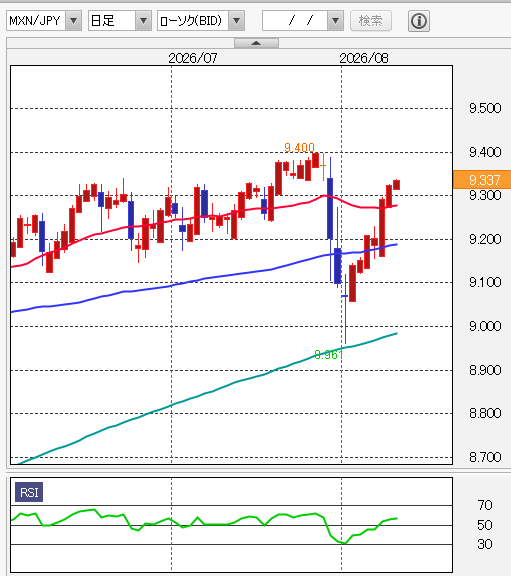
Task: Click the RSI 50 level label
Action: coord(485,525)
